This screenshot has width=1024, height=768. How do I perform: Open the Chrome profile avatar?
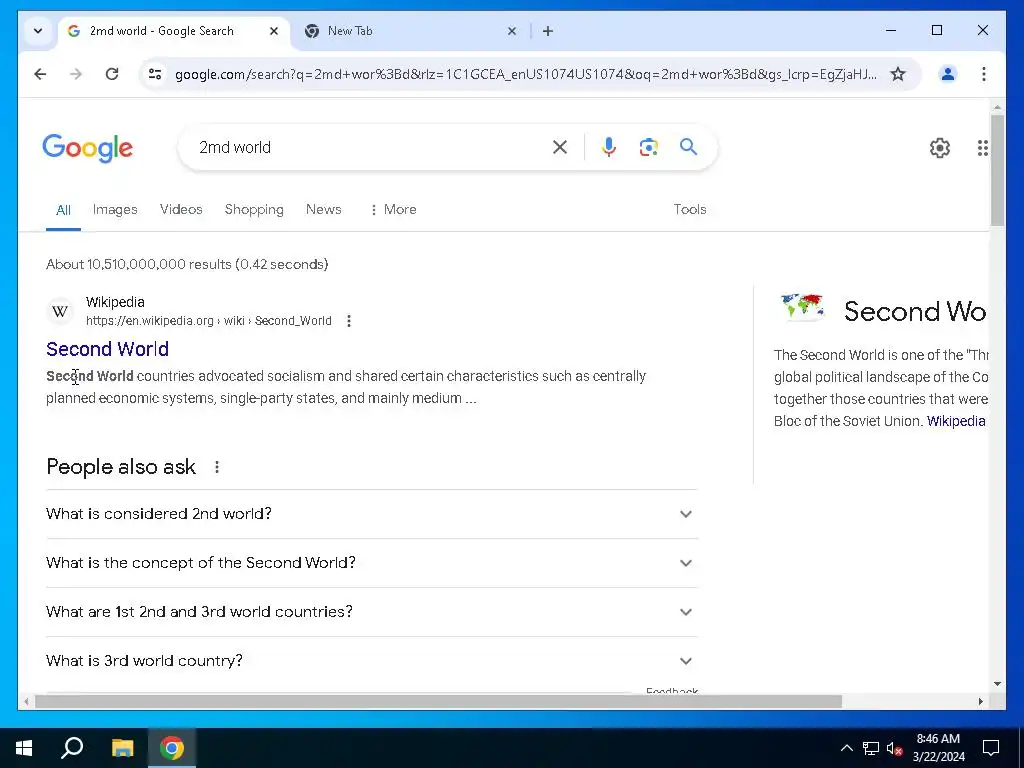click(948, 74)
